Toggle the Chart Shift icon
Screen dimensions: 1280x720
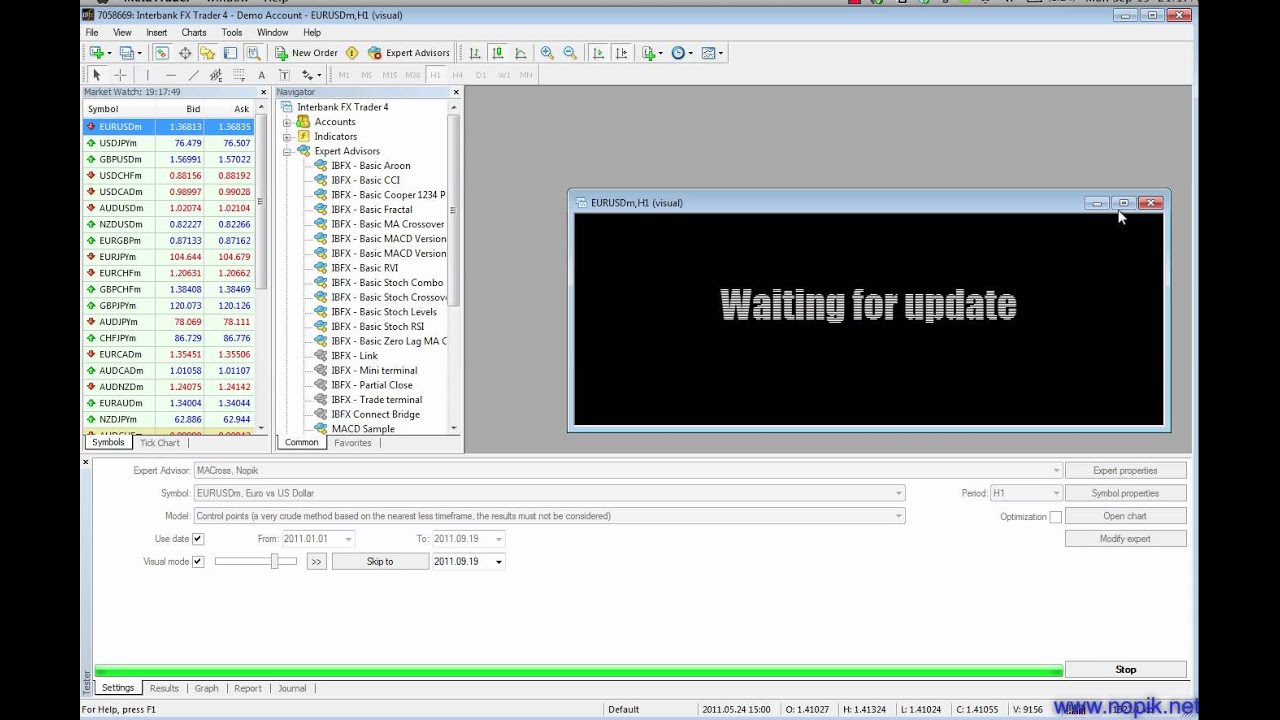tap(621, 53)
